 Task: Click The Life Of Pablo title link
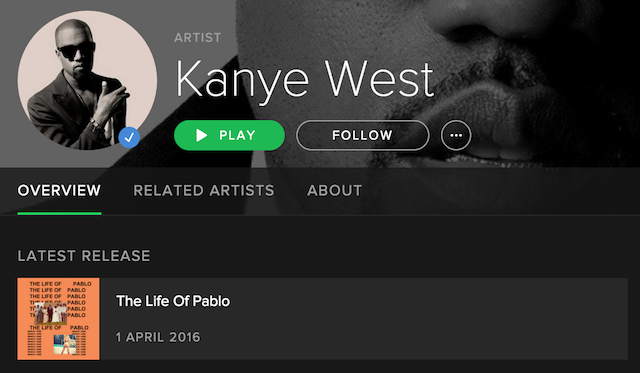tap(173, 301)
